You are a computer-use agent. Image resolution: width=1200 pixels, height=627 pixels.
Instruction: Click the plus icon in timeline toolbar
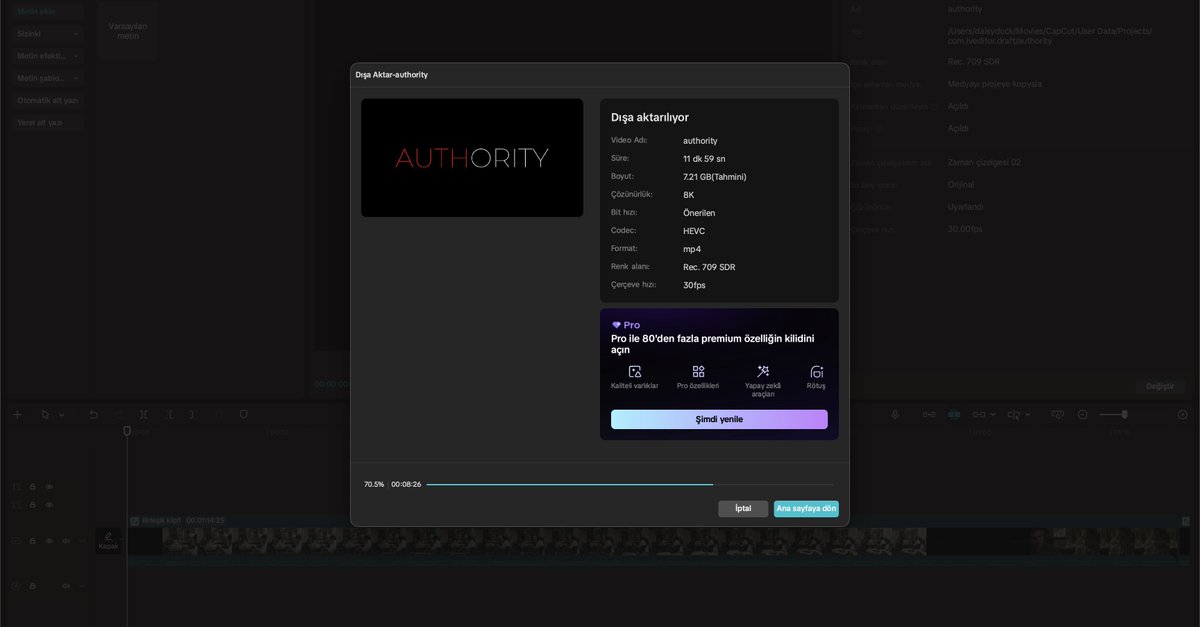coord(17,414)
